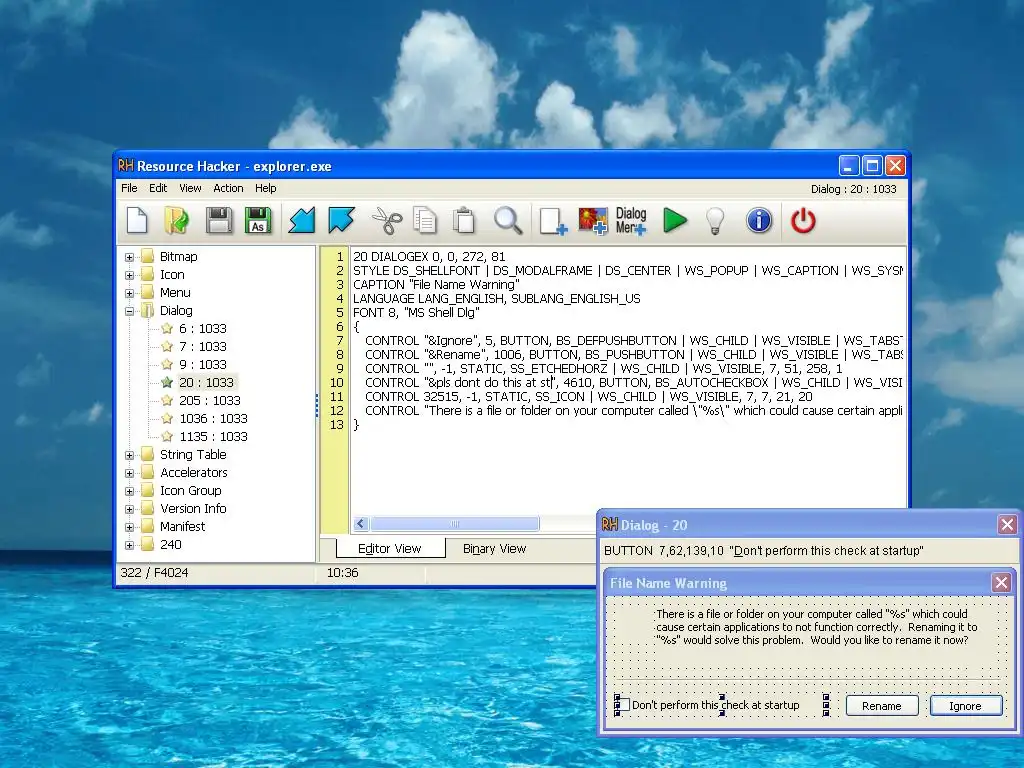This screenshot has height=768, width=1024.
Task: Click the 10:36 cursor position status
Action: [343, 573]
